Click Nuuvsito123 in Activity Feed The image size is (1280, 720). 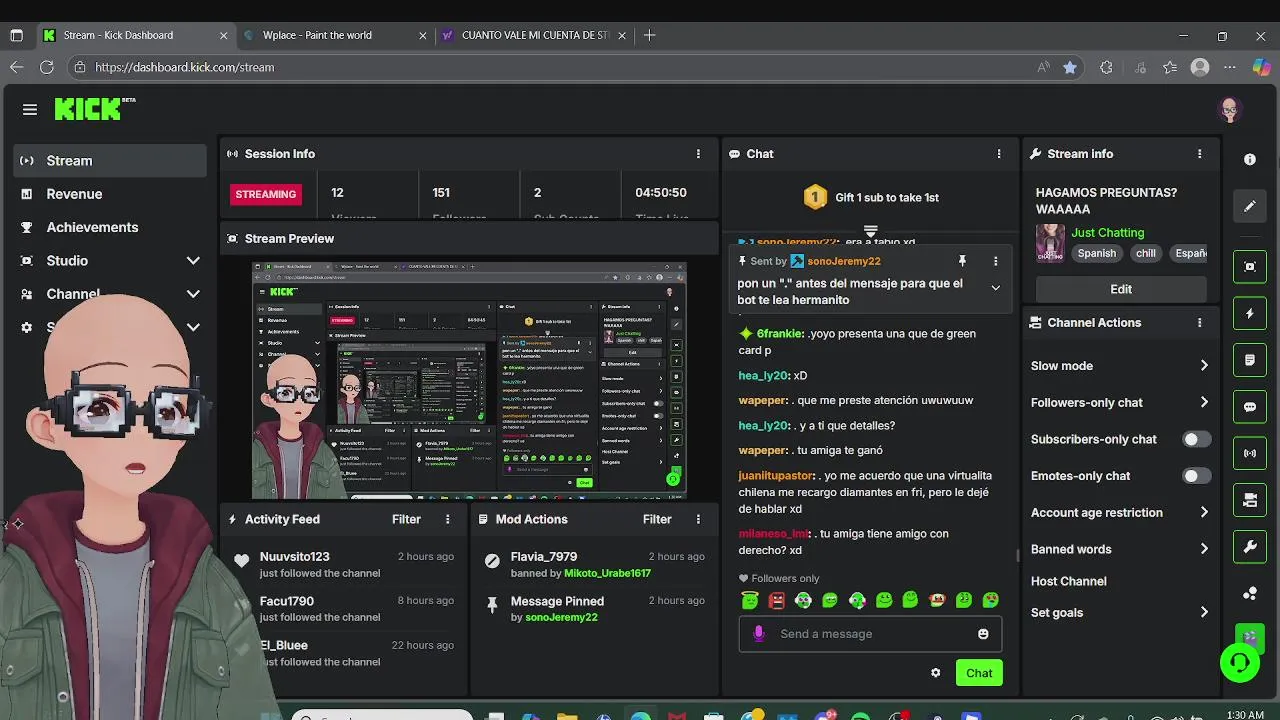294,556
